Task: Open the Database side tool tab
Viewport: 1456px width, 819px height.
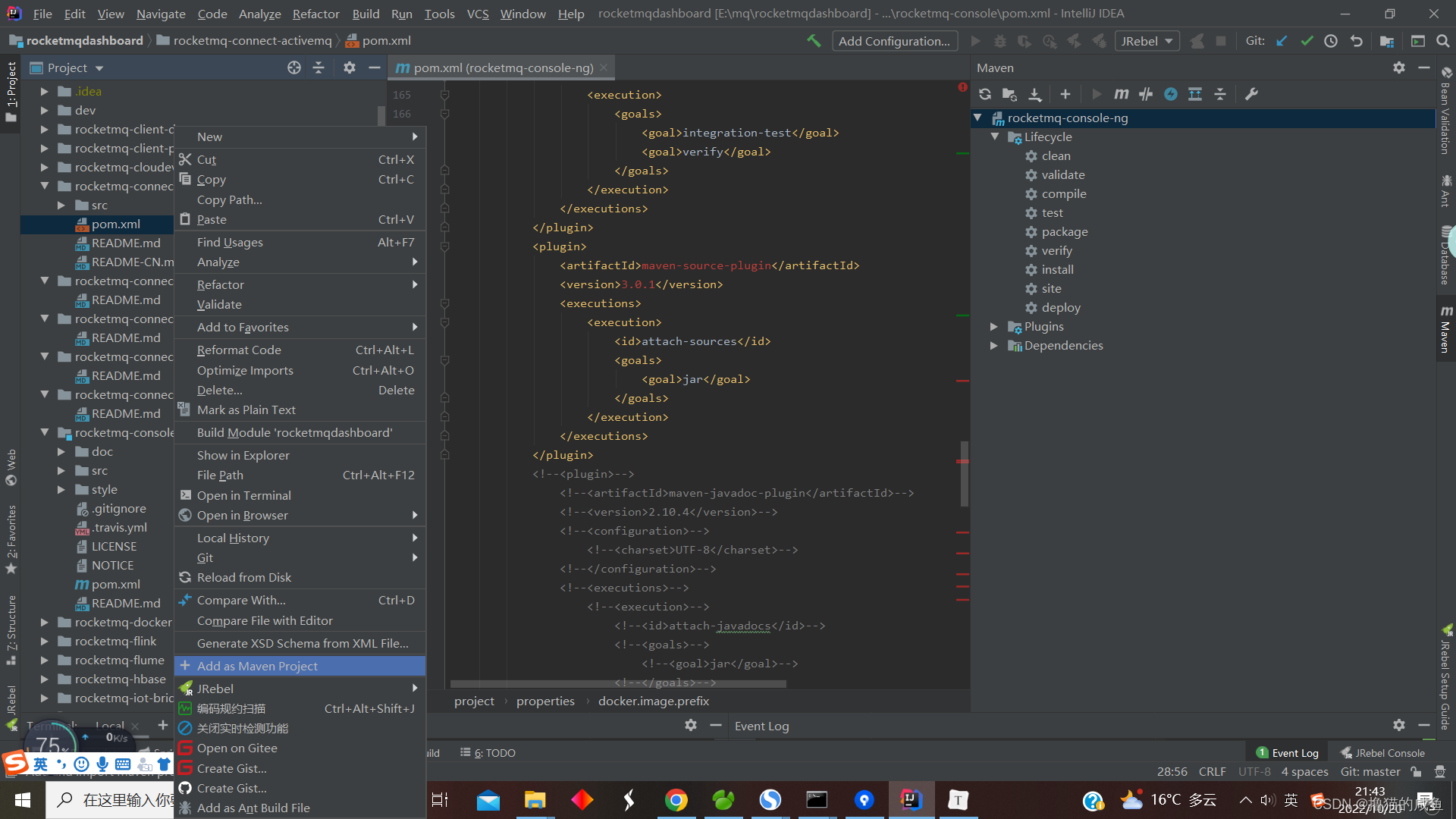Action: [x=1446, y=256]
